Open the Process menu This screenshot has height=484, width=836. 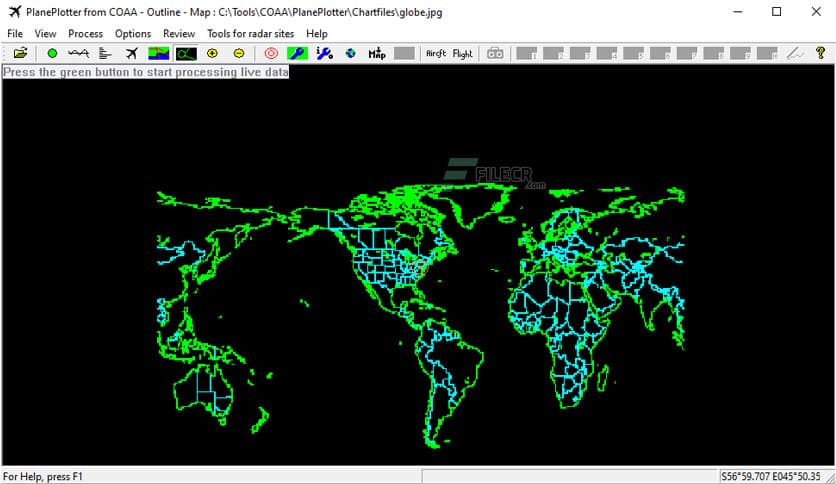(85, 34)
